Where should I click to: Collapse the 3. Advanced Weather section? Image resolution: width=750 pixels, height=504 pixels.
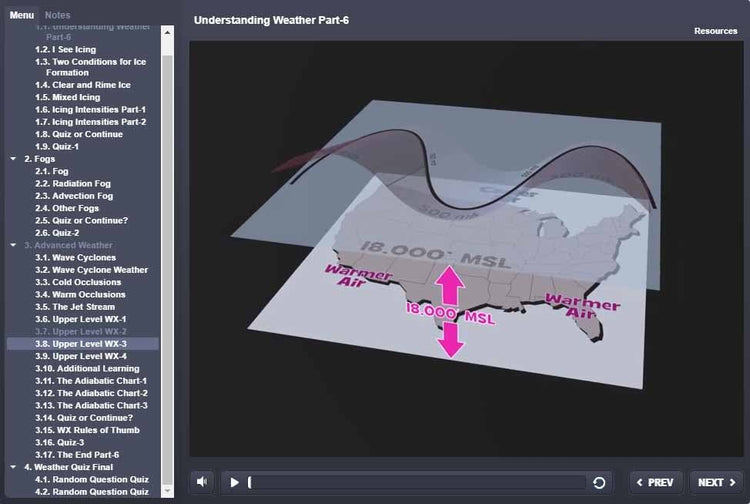[x=13, y=245]
